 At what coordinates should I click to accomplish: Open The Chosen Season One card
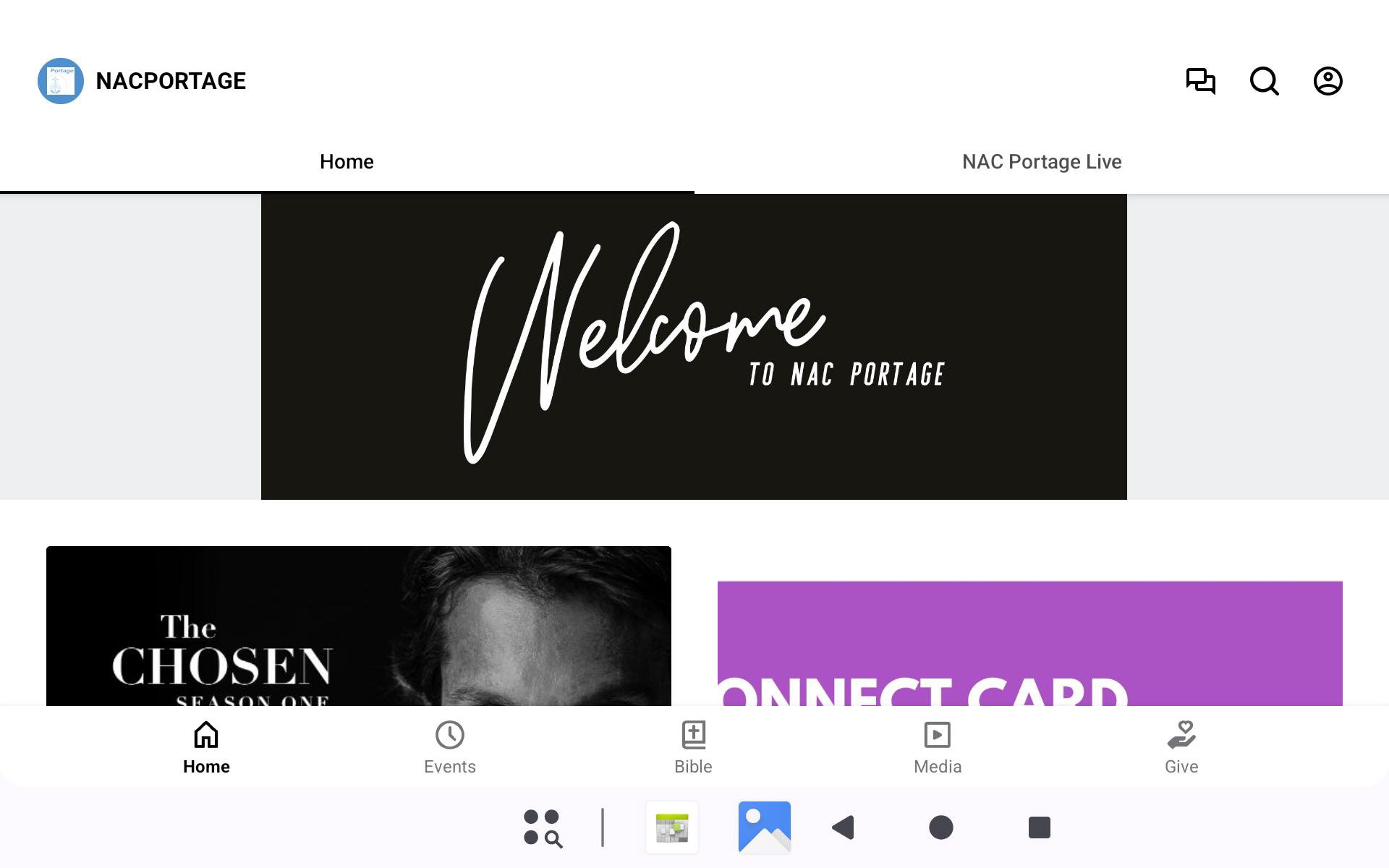359,626
